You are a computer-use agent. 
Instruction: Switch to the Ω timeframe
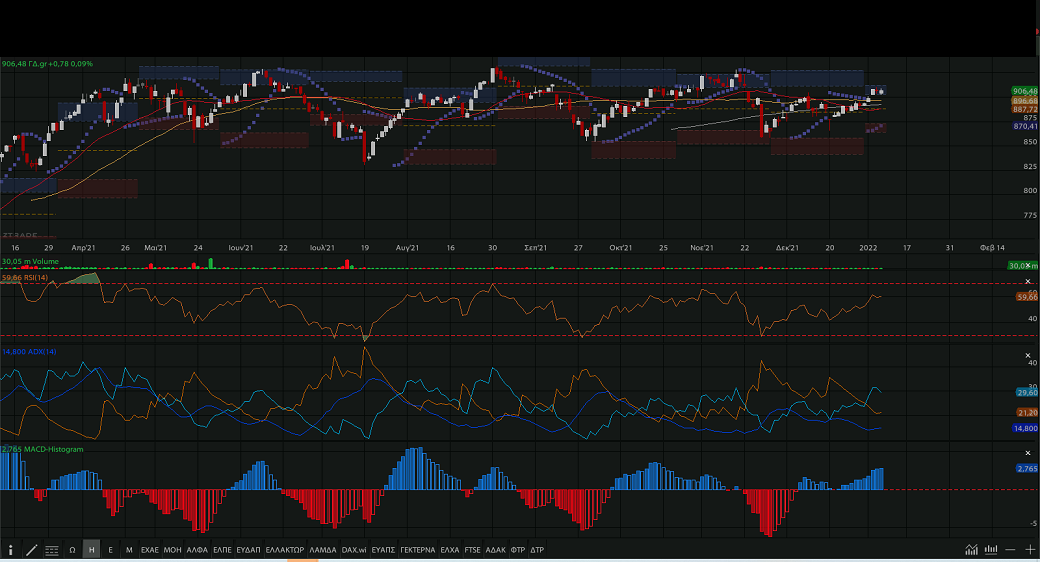[72, 550]
